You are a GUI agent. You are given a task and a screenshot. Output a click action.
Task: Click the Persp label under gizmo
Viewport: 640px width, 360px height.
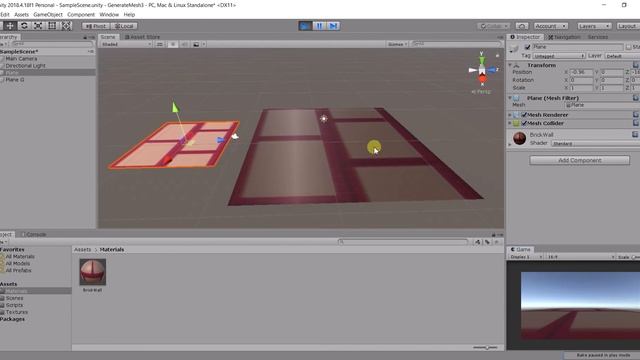coord(482,92)
